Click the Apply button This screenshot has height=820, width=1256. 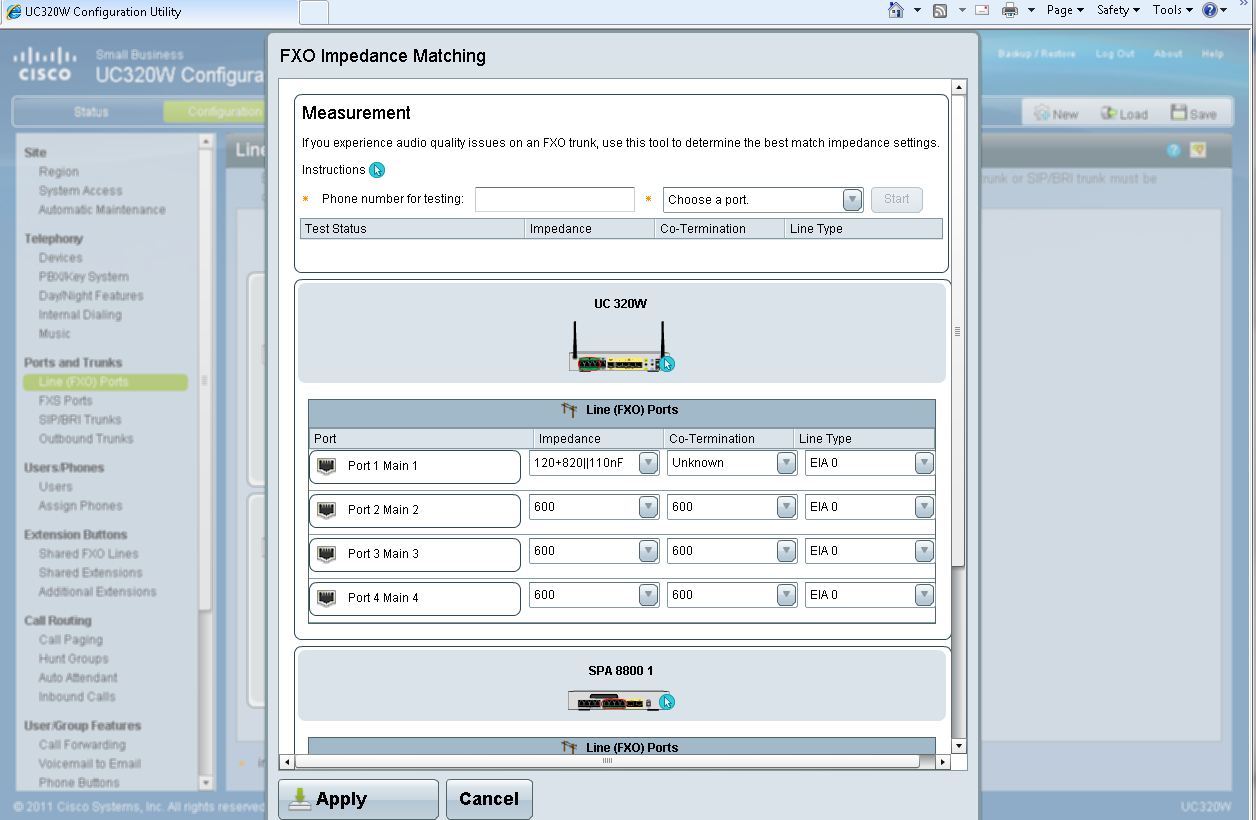[x=358, y=799]
